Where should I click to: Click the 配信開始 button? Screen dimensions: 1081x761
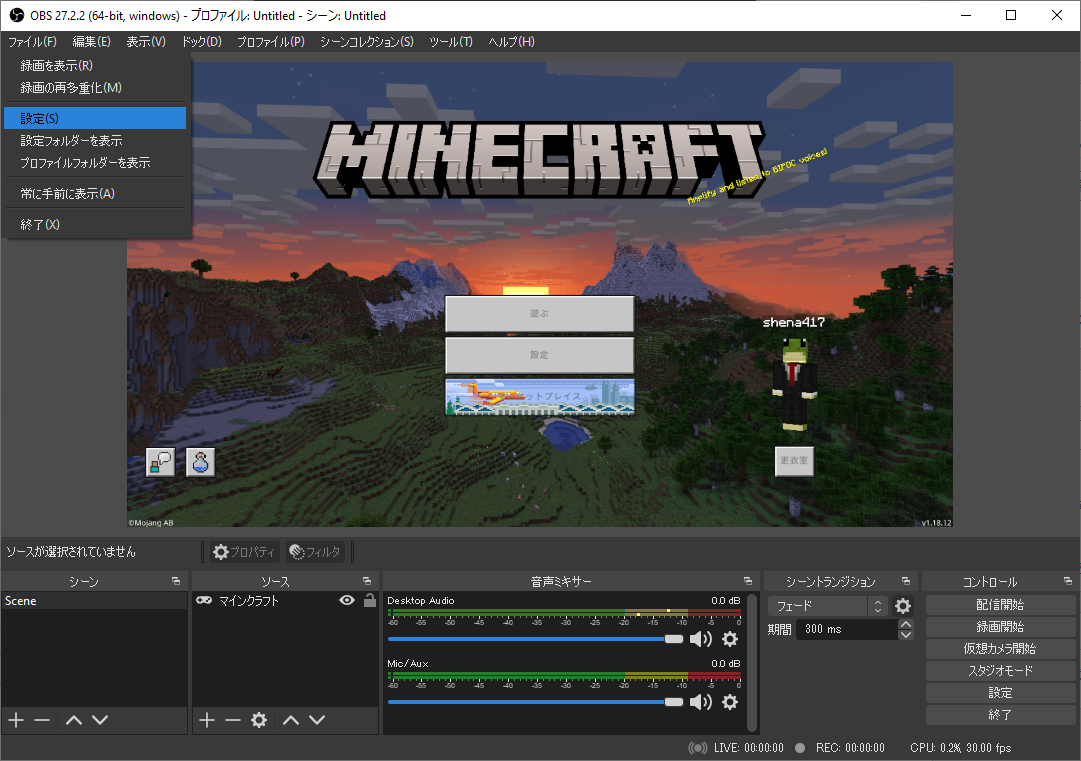coord(1000,605)
